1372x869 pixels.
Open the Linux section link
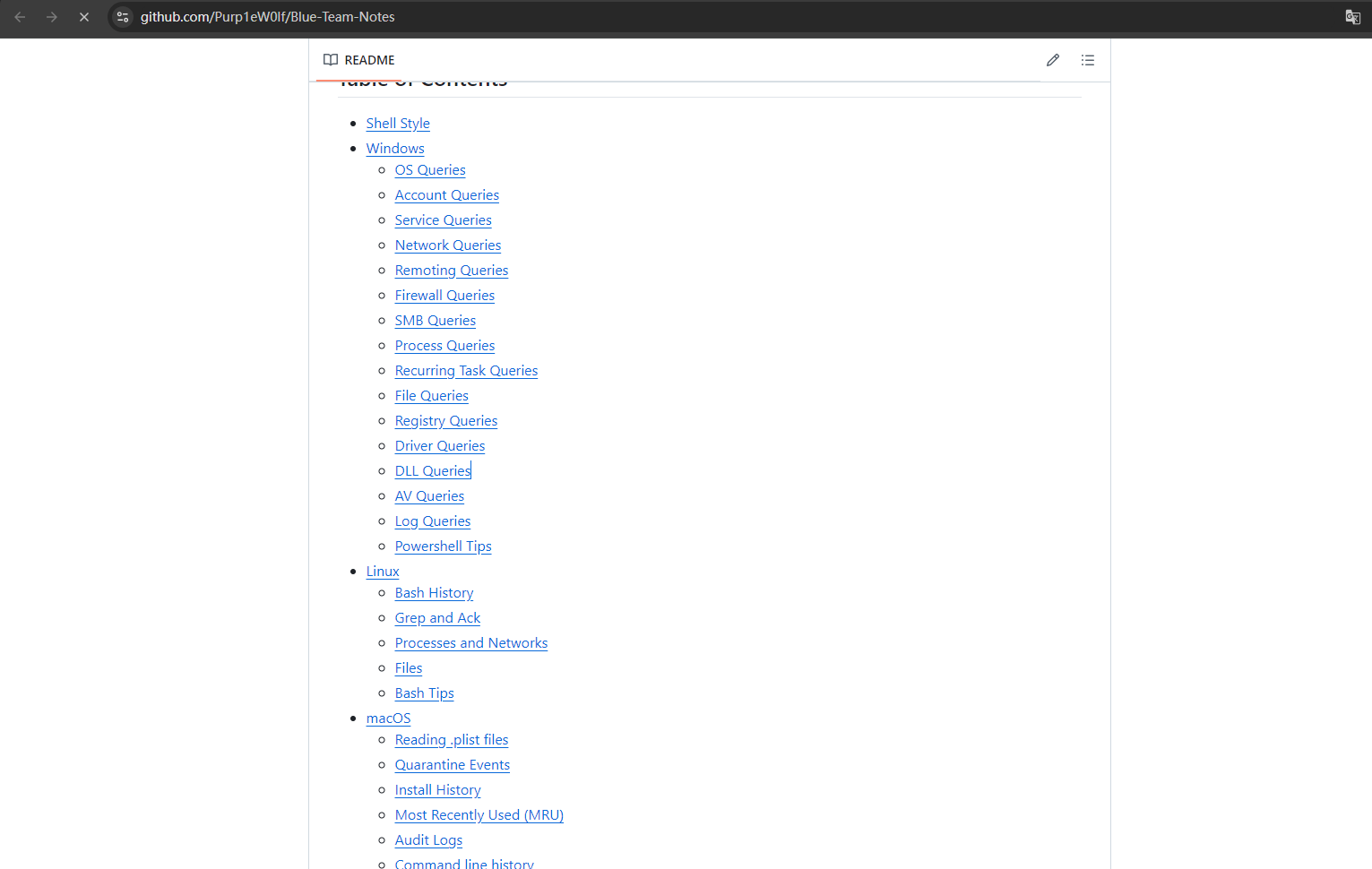pyautogui.click(x=383, y=572)
